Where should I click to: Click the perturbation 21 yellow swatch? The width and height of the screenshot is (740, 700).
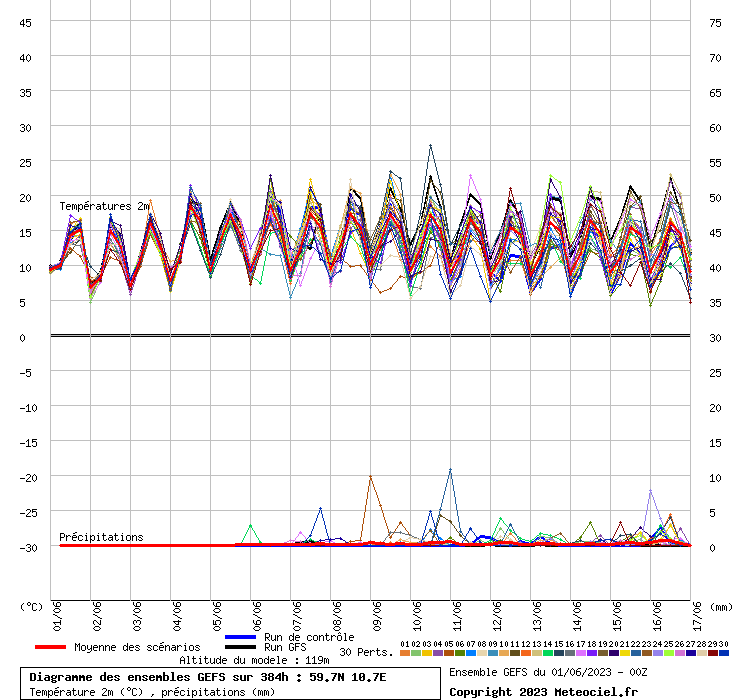(x=625, y=653)
